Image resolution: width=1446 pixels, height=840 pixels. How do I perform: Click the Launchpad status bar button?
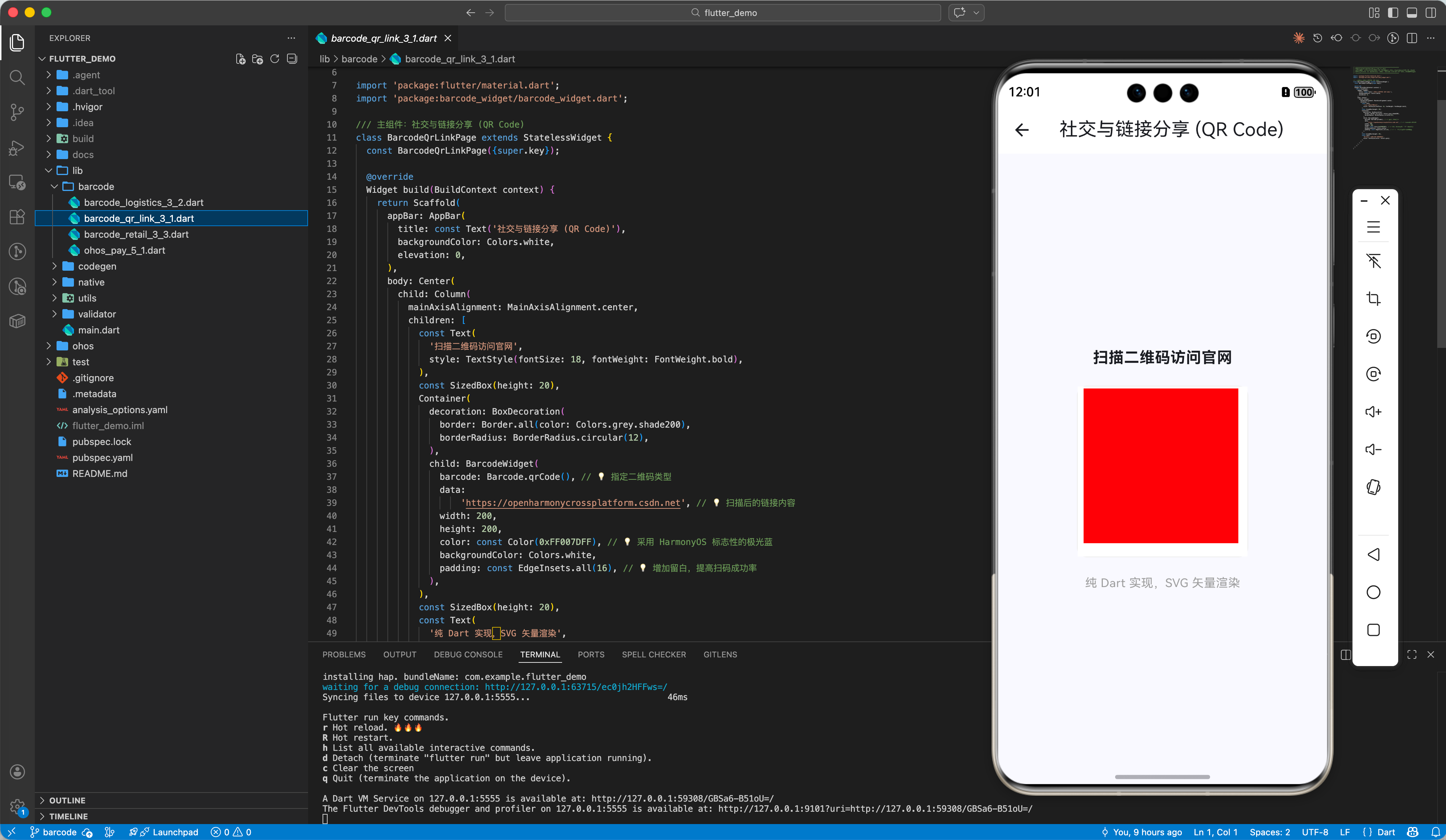click(x=175, y=832)
